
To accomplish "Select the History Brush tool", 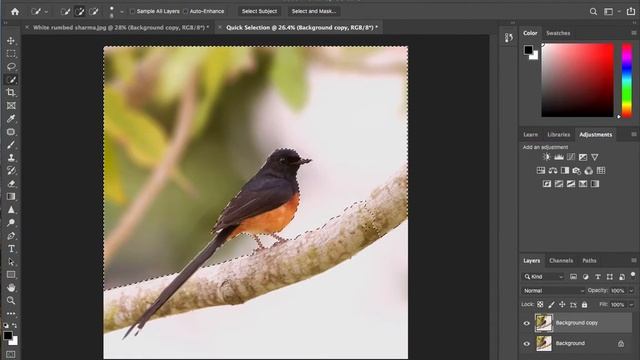I will pos(11,171).
